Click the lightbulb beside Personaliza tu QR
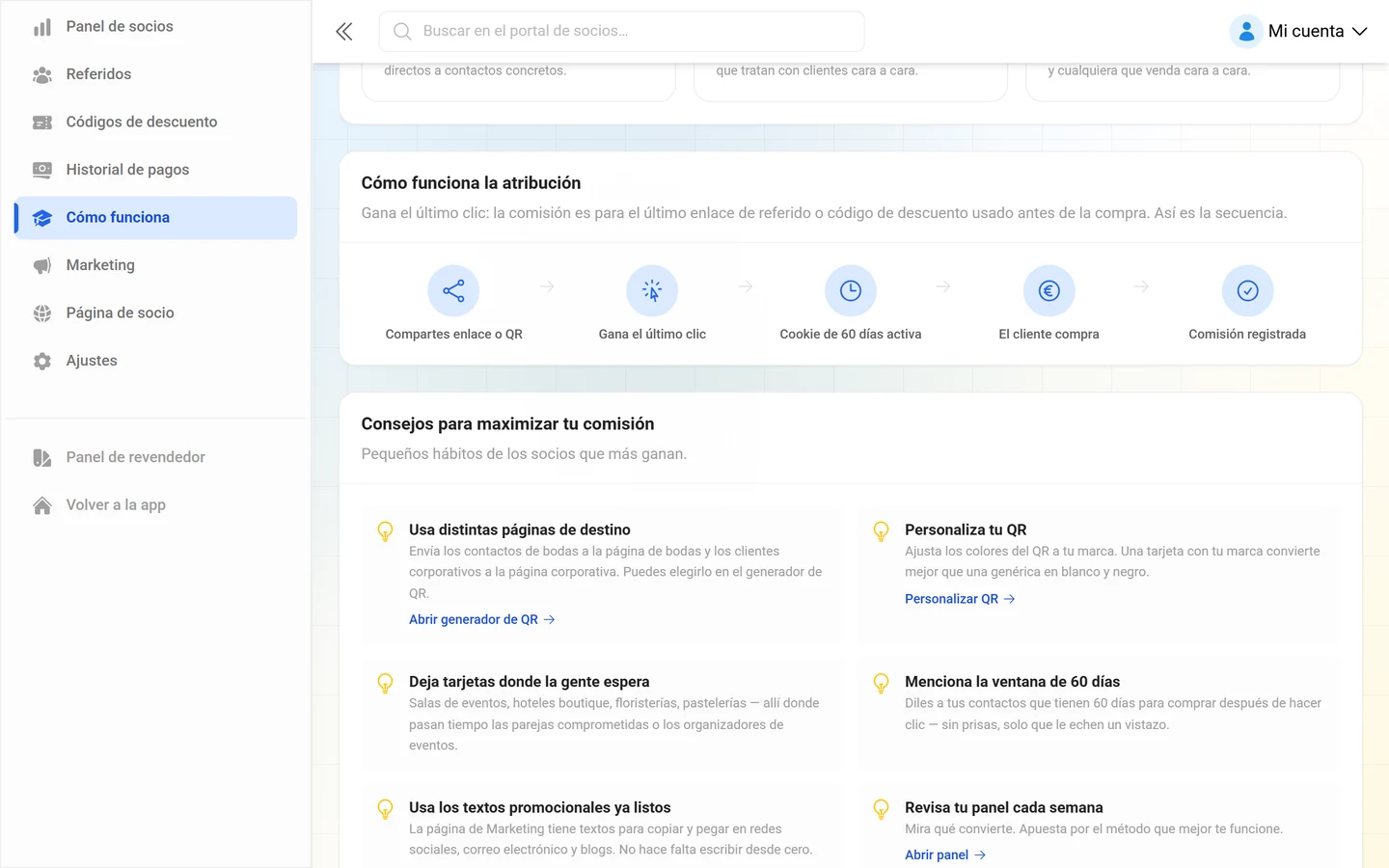Screen dimensions: 1389x868 coord(881,531)
